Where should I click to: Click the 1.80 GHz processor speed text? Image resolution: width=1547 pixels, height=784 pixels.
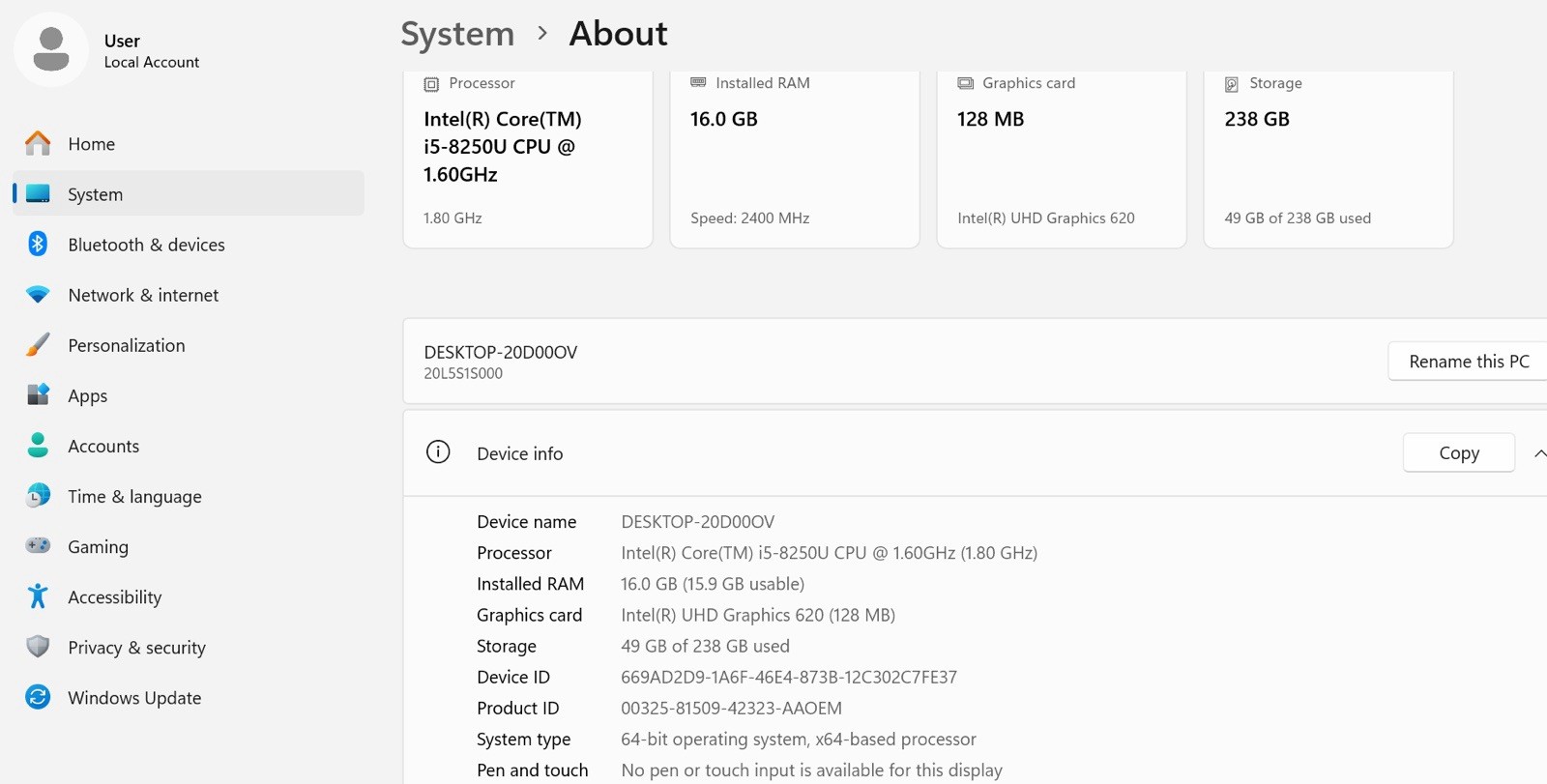pyautogui.click(x=452, y=218)
